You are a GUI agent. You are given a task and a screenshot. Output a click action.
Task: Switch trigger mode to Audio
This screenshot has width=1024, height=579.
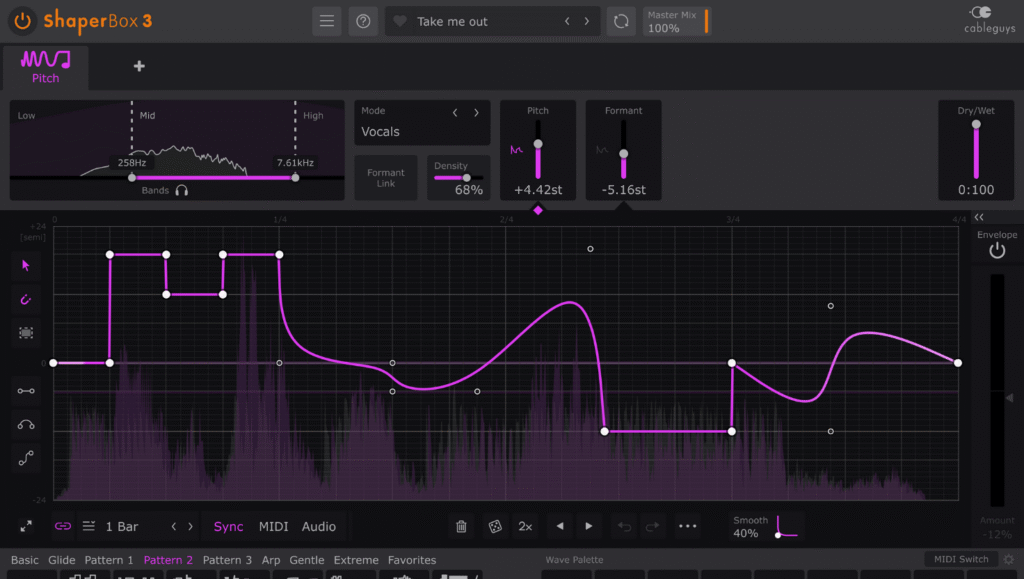tap(319, 527)
